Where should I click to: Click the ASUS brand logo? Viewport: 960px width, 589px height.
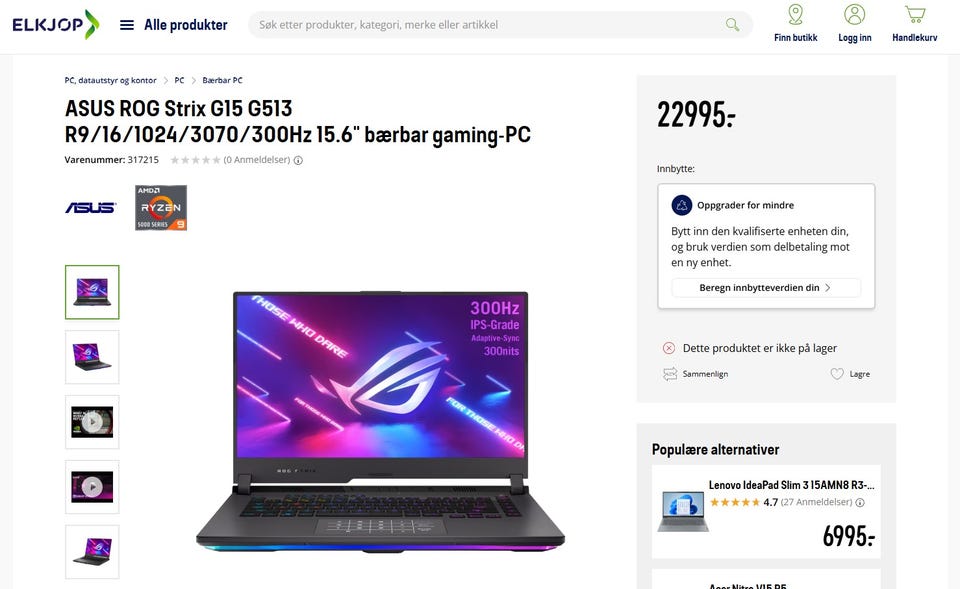pos(91,208)
